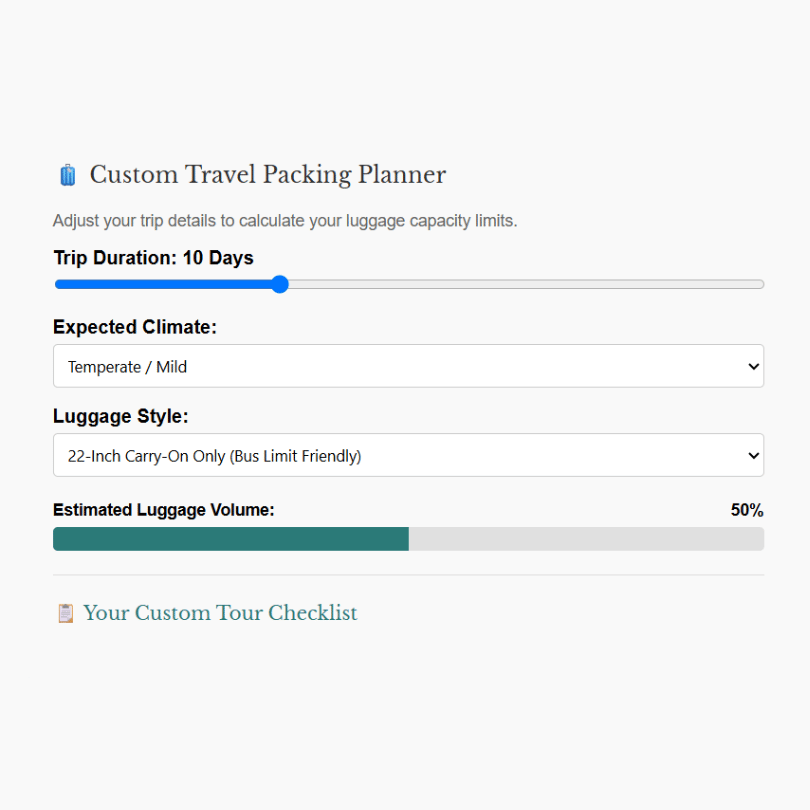This screenshot has width=810, height=810.
Task: Click the Luggage Style dropdown chevron arrow
Action: [x=754, y=456]
